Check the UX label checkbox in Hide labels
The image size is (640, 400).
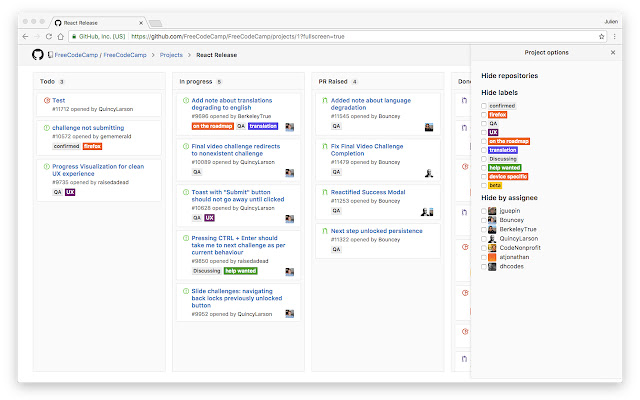point(484,132)
